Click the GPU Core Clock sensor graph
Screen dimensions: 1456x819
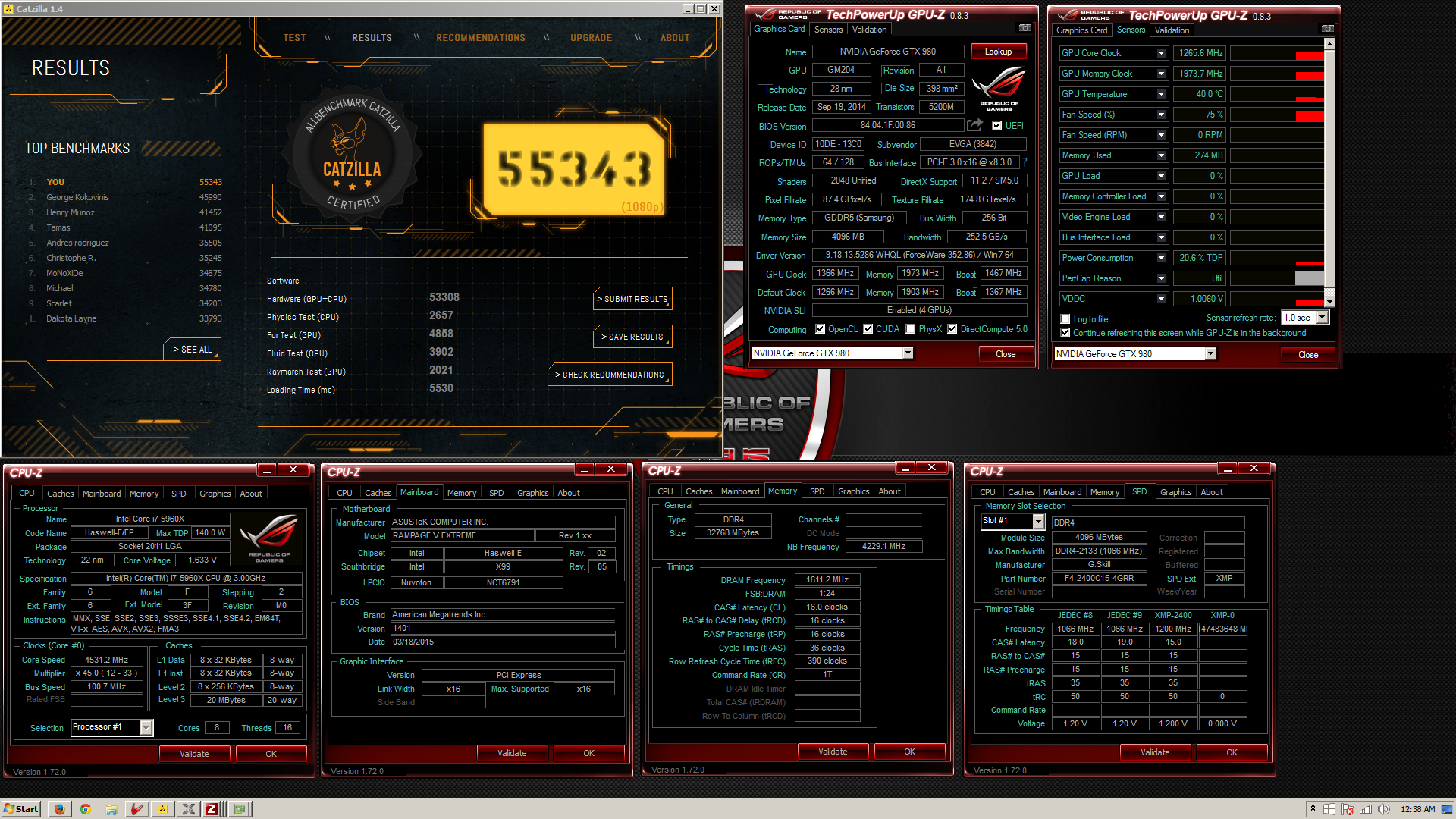pos(1276,53)
